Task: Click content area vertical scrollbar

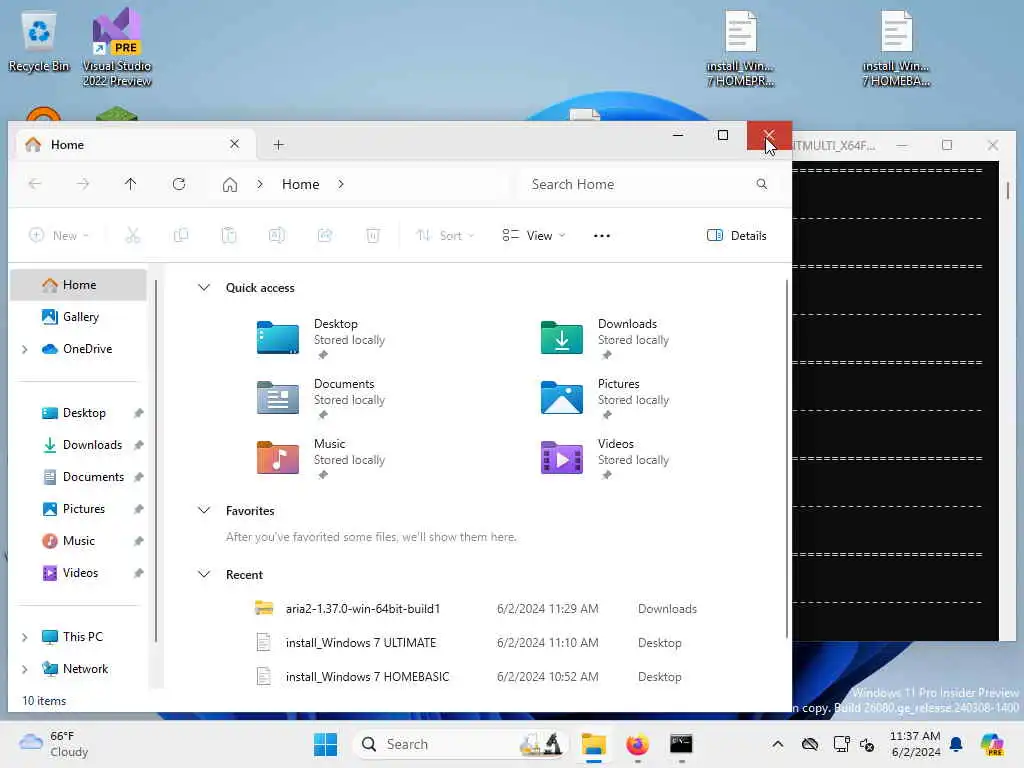Action: 786,459
